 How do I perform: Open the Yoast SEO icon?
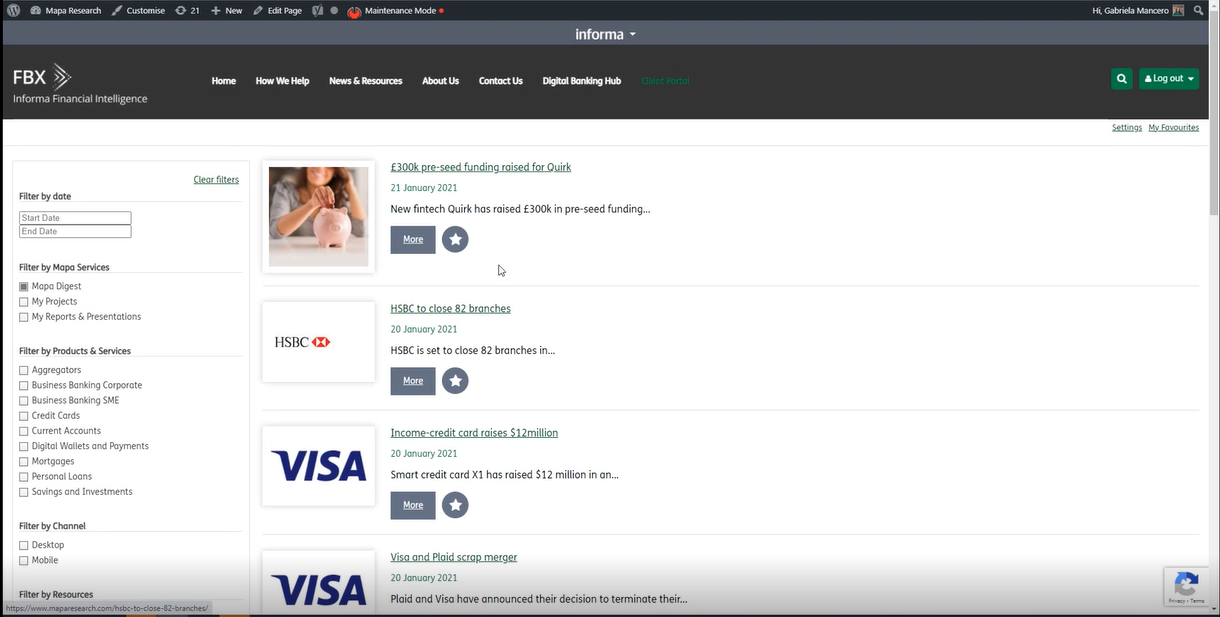[317, 10]
